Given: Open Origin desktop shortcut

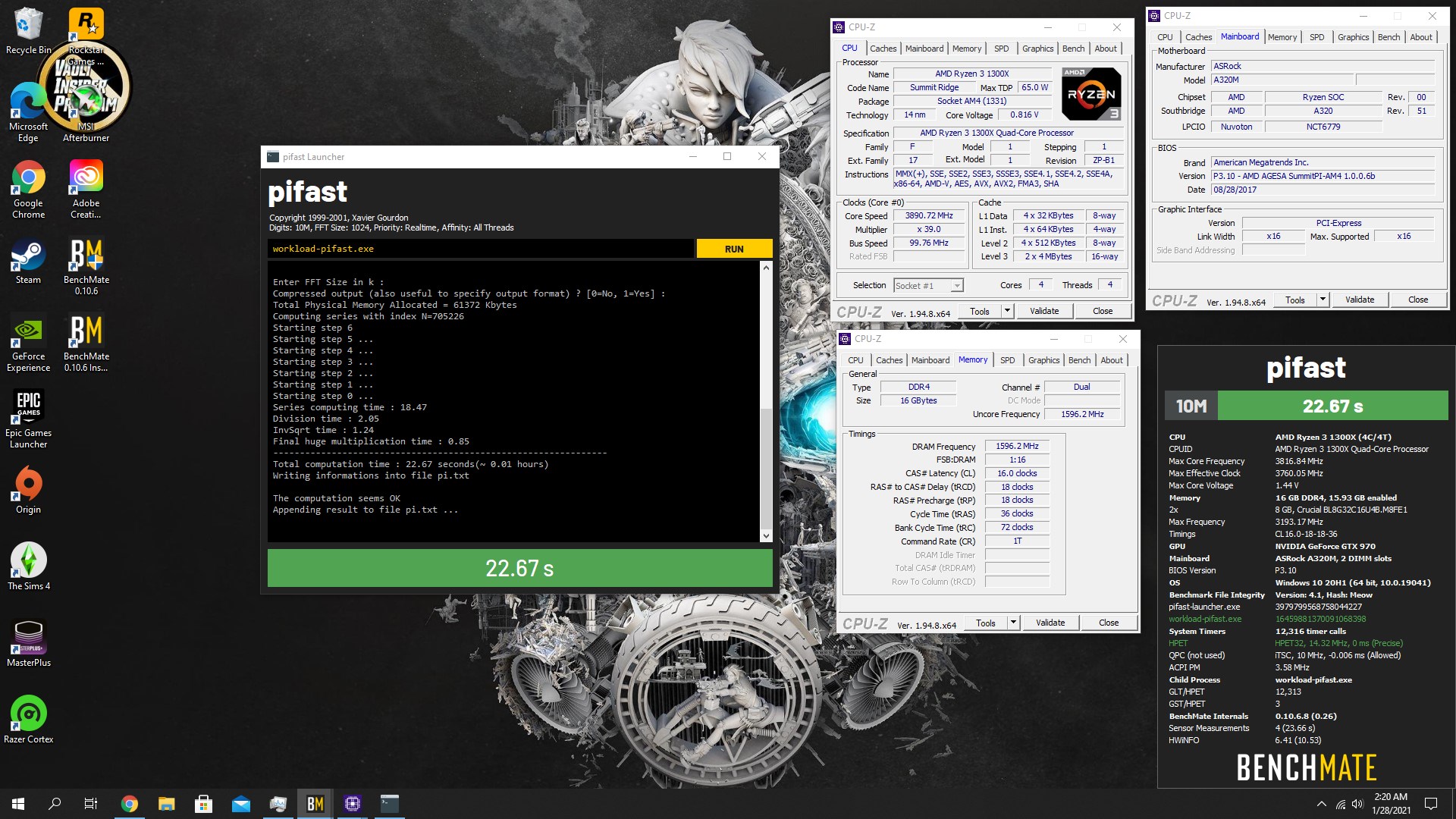Looking at the screenshot, I should 28,491.
